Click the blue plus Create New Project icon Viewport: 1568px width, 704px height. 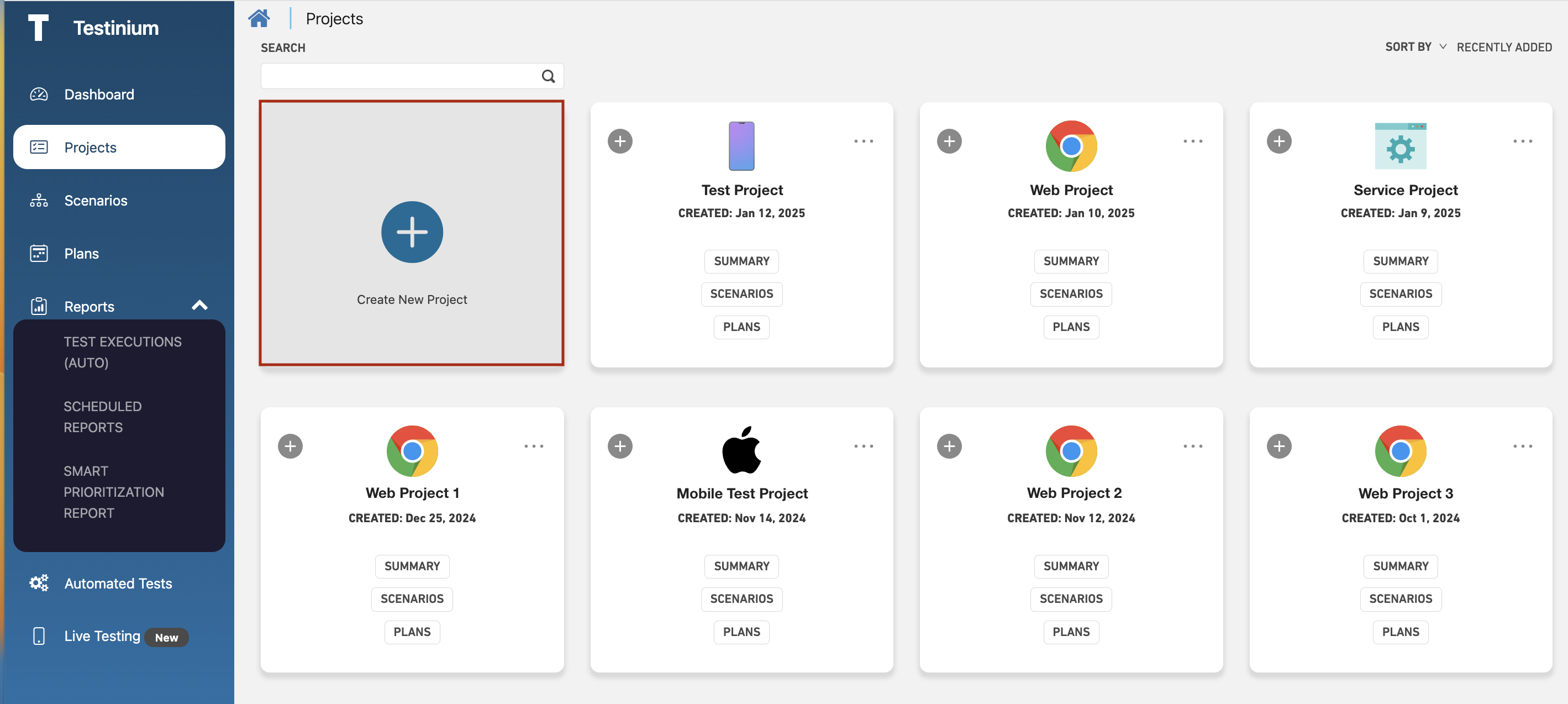coord(412,232)
